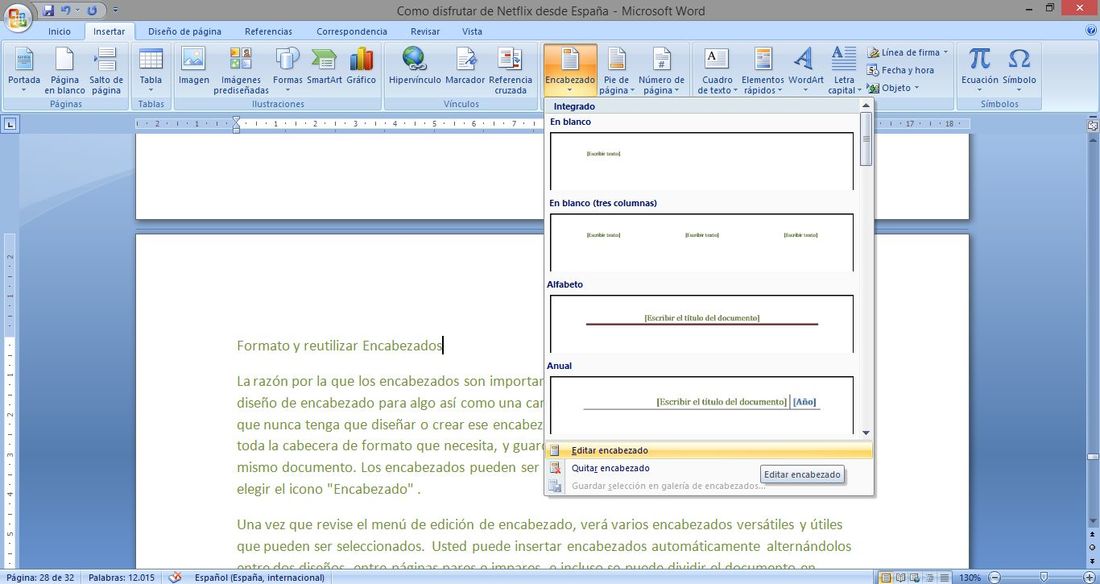Apply a drop cap with Letra capital

[x=844, y=70]
